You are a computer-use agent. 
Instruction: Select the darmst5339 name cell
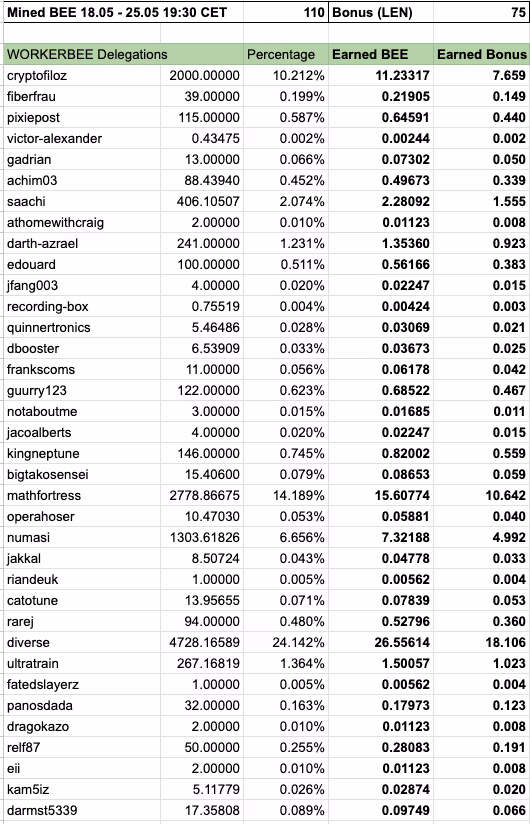coord(82,811)
